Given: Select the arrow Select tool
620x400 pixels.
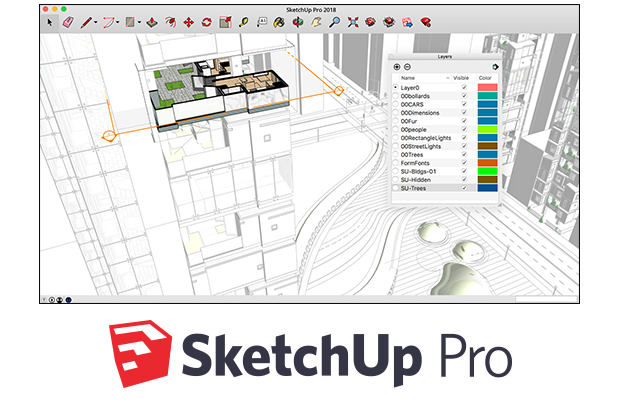Looking at the screenshot, I should pyautogui.click(x=48, y=20).
